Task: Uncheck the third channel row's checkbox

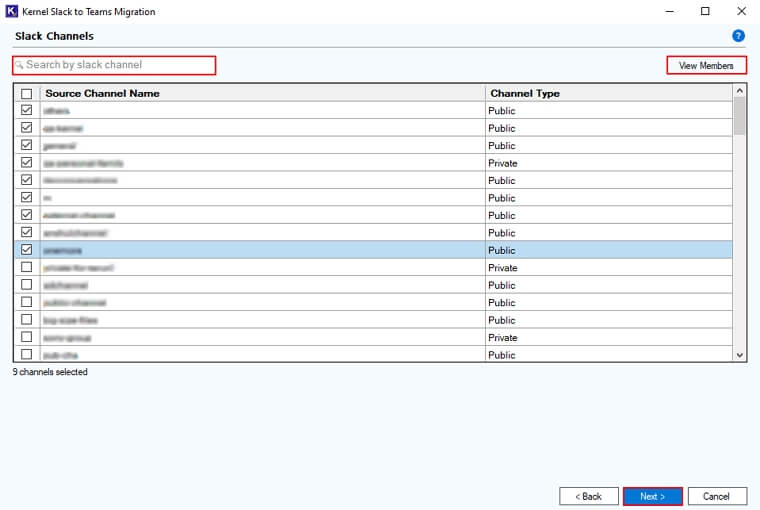Action: (x=27, y=145)
